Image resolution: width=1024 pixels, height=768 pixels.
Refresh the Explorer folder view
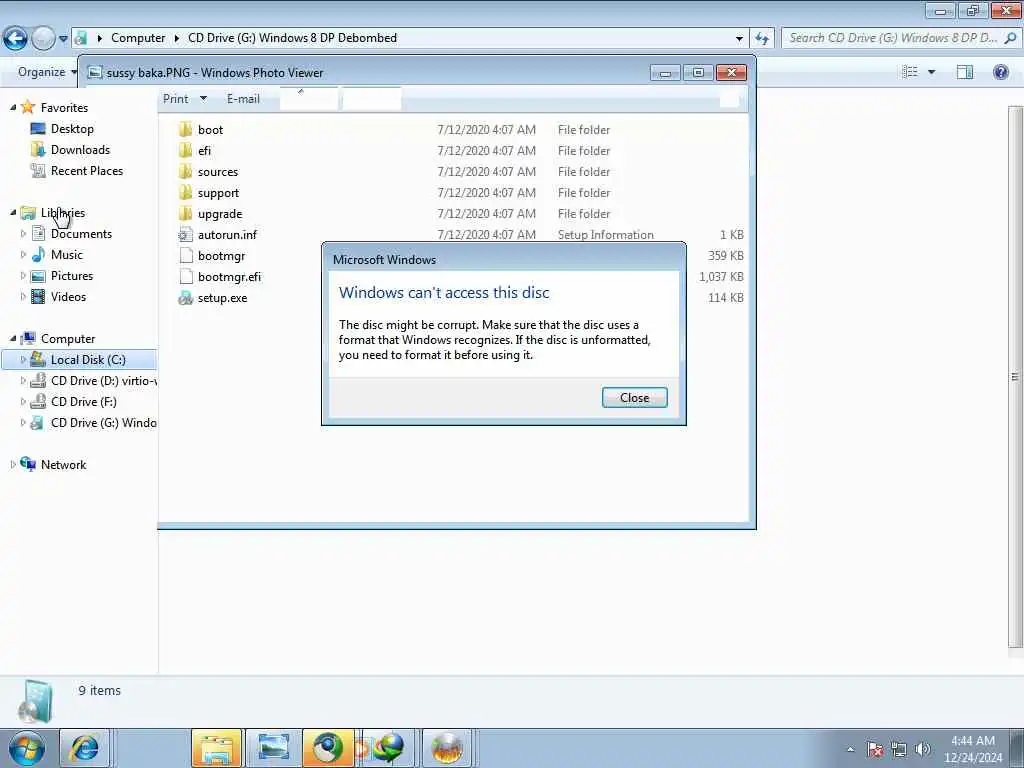[762, 38]
